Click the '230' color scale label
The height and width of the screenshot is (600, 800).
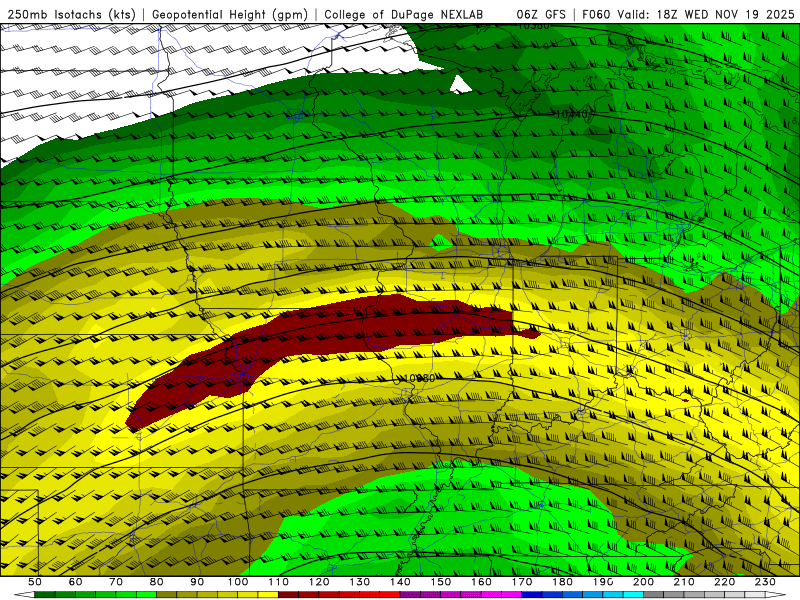[765, 582]
